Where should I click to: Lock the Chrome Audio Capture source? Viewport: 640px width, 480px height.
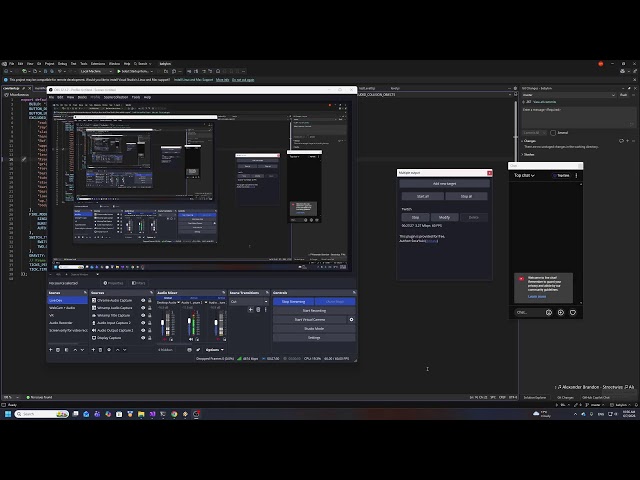[149, 300]
